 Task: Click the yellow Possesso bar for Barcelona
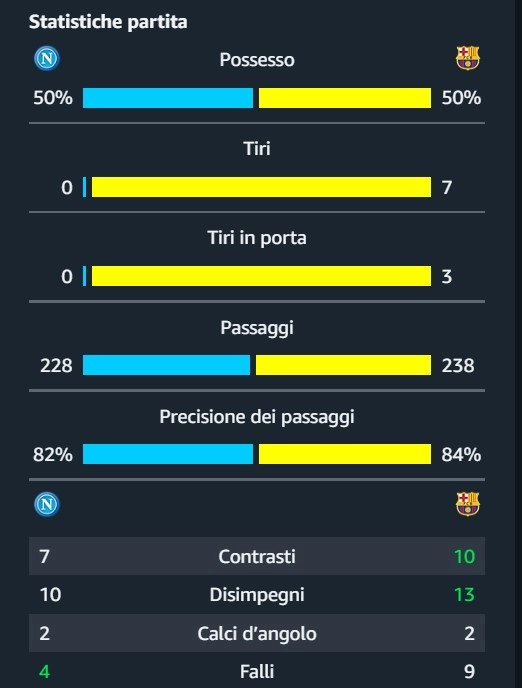(x=345, y=98)
